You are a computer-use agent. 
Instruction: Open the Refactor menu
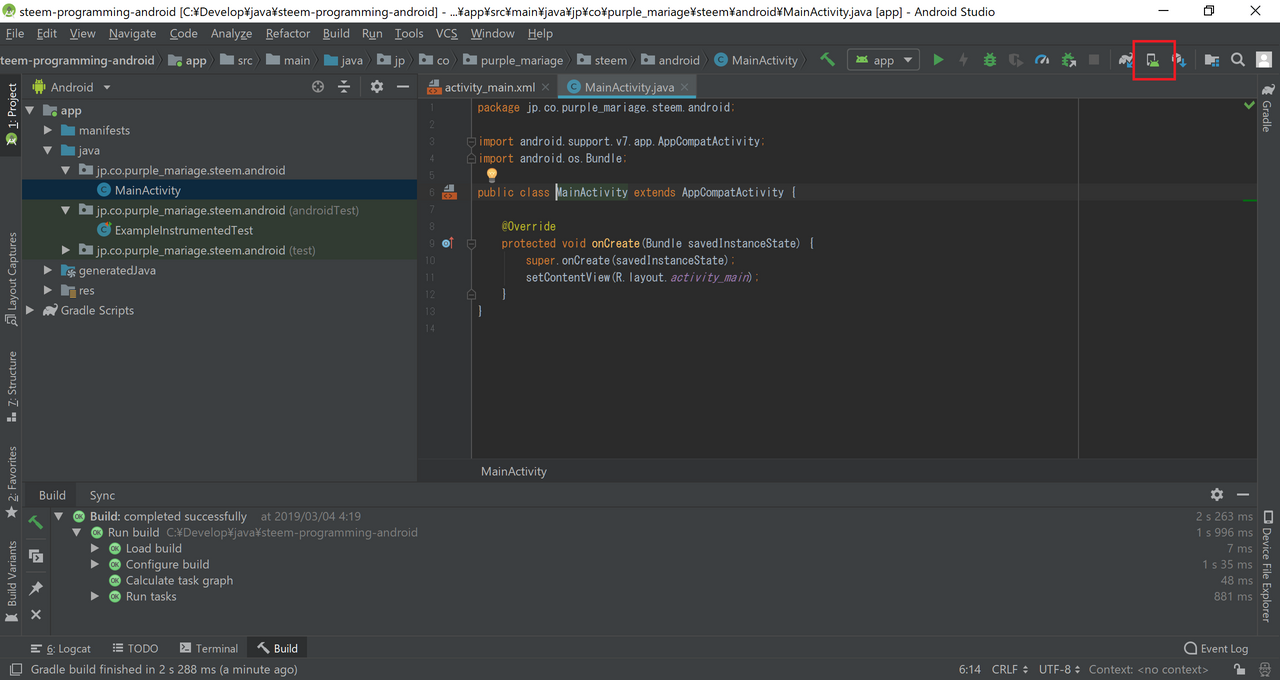(x=287, y=33)
